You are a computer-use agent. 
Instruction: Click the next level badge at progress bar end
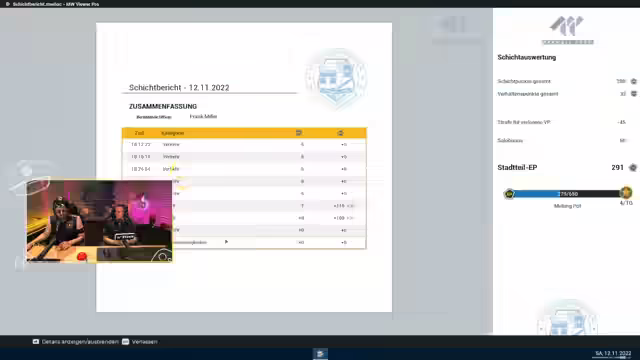click(626, 192)
